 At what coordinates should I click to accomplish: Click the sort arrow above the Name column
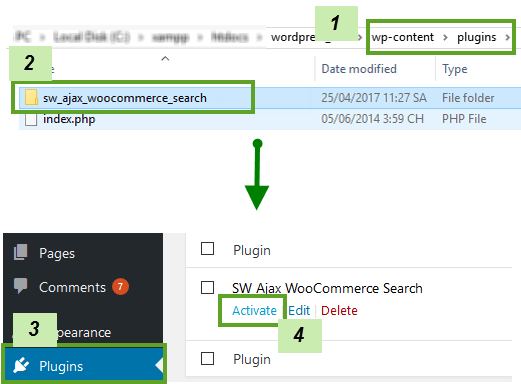coord(165,59)
